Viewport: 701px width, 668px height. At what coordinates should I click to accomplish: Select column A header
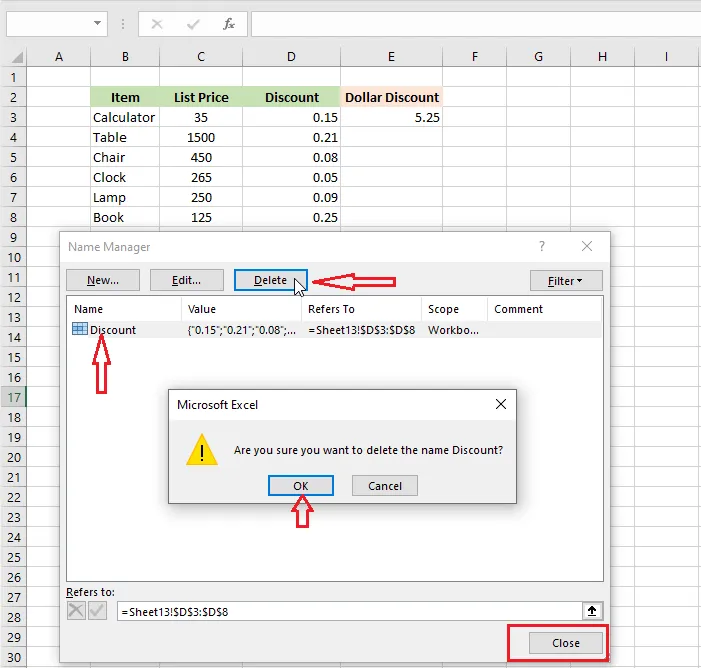(59, 57)
